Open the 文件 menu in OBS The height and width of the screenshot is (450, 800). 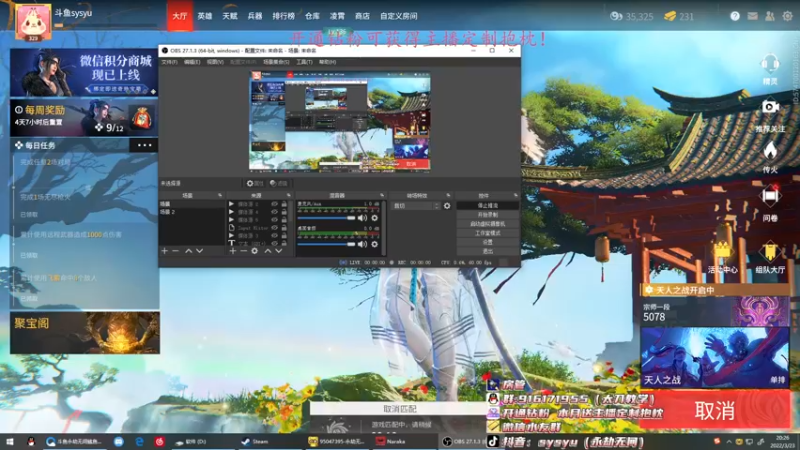[169, 62]
